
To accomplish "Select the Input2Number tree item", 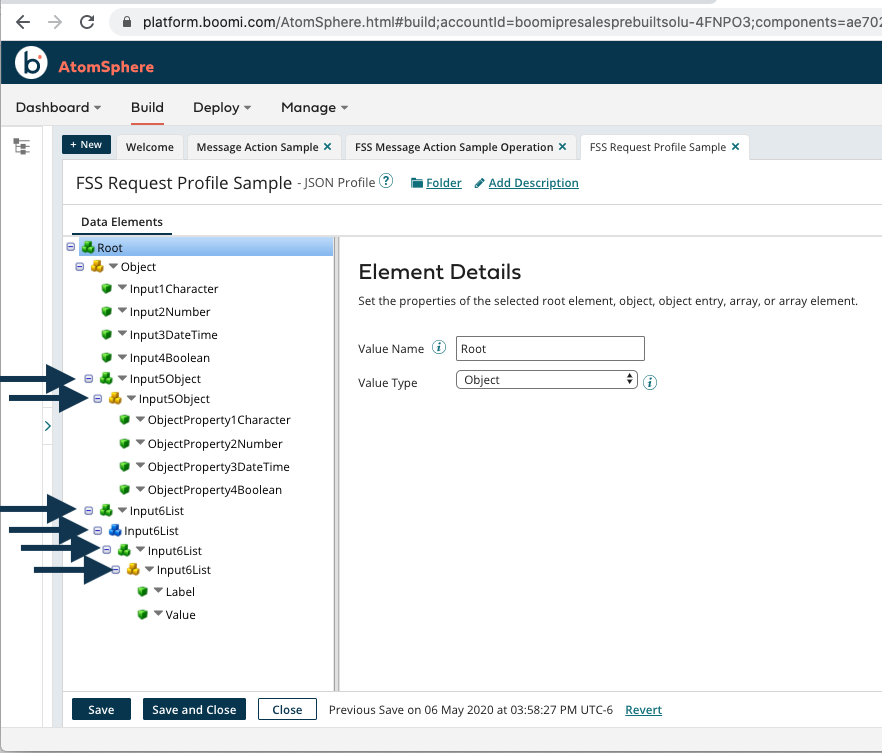I will (170, 312).
